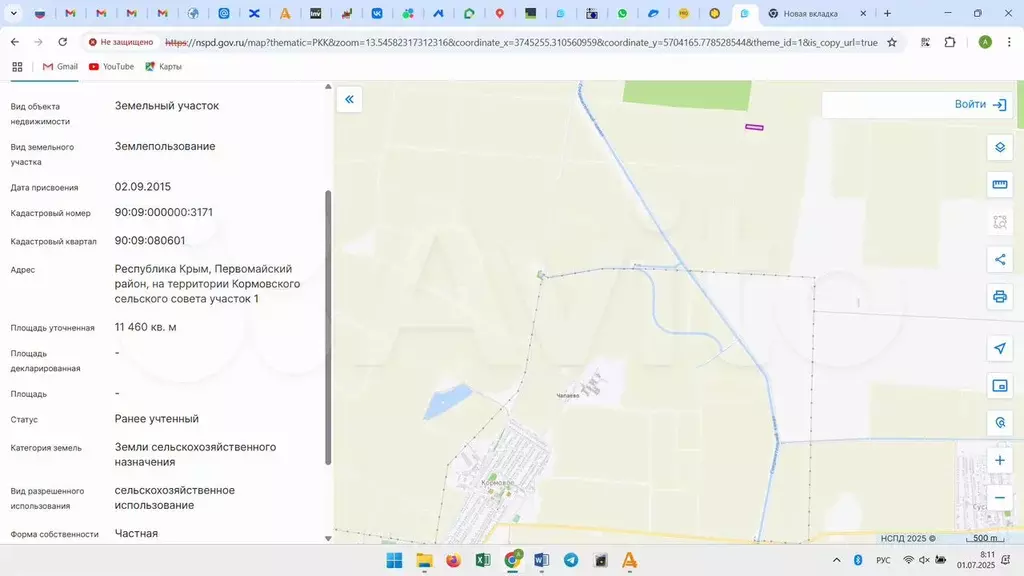Click the panel scrollbar down arrow
The width and height of the screenshot is (1024, 576).
coord(328,538)
